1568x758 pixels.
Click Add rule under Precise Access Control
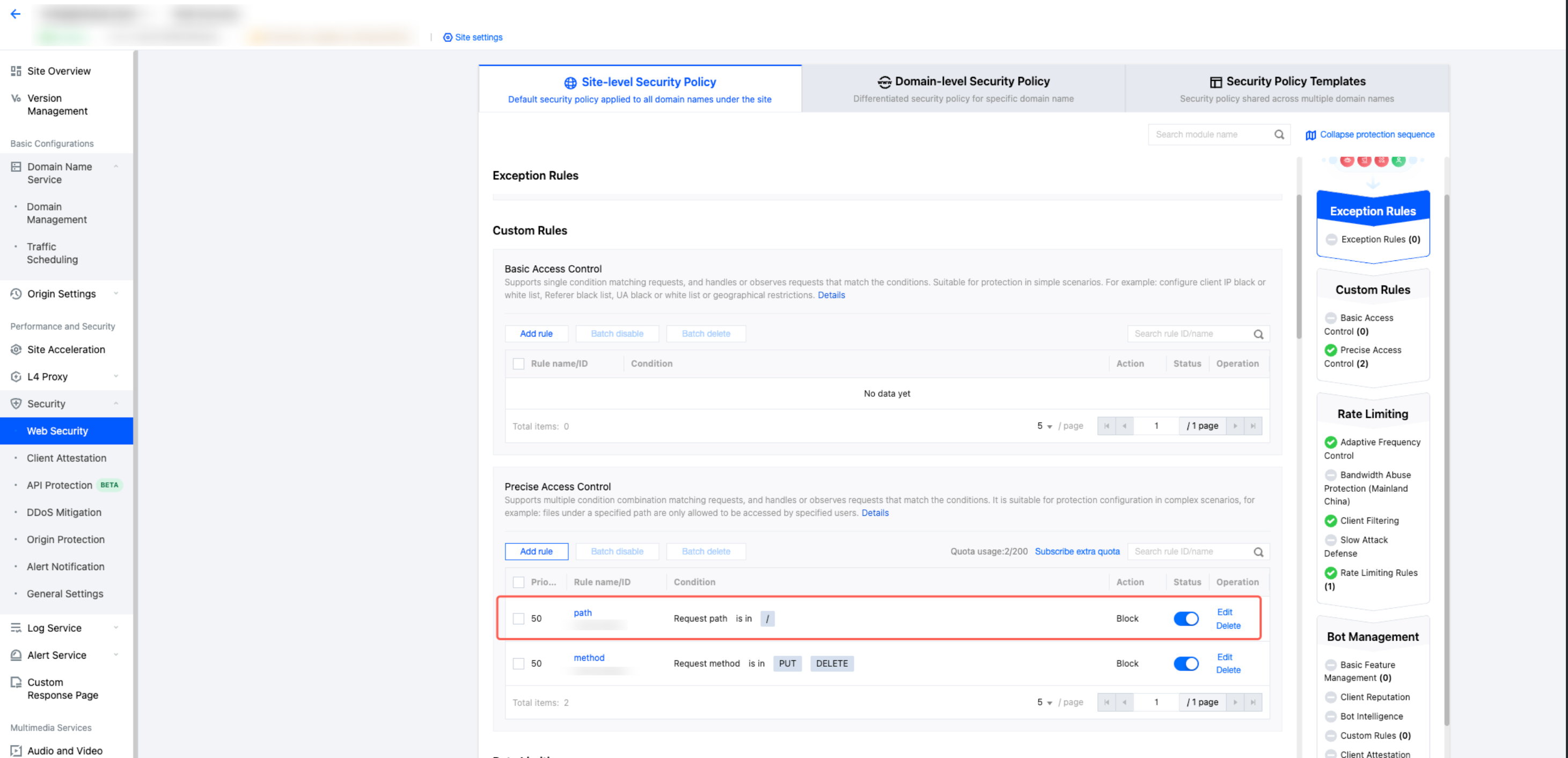(536, 552)
